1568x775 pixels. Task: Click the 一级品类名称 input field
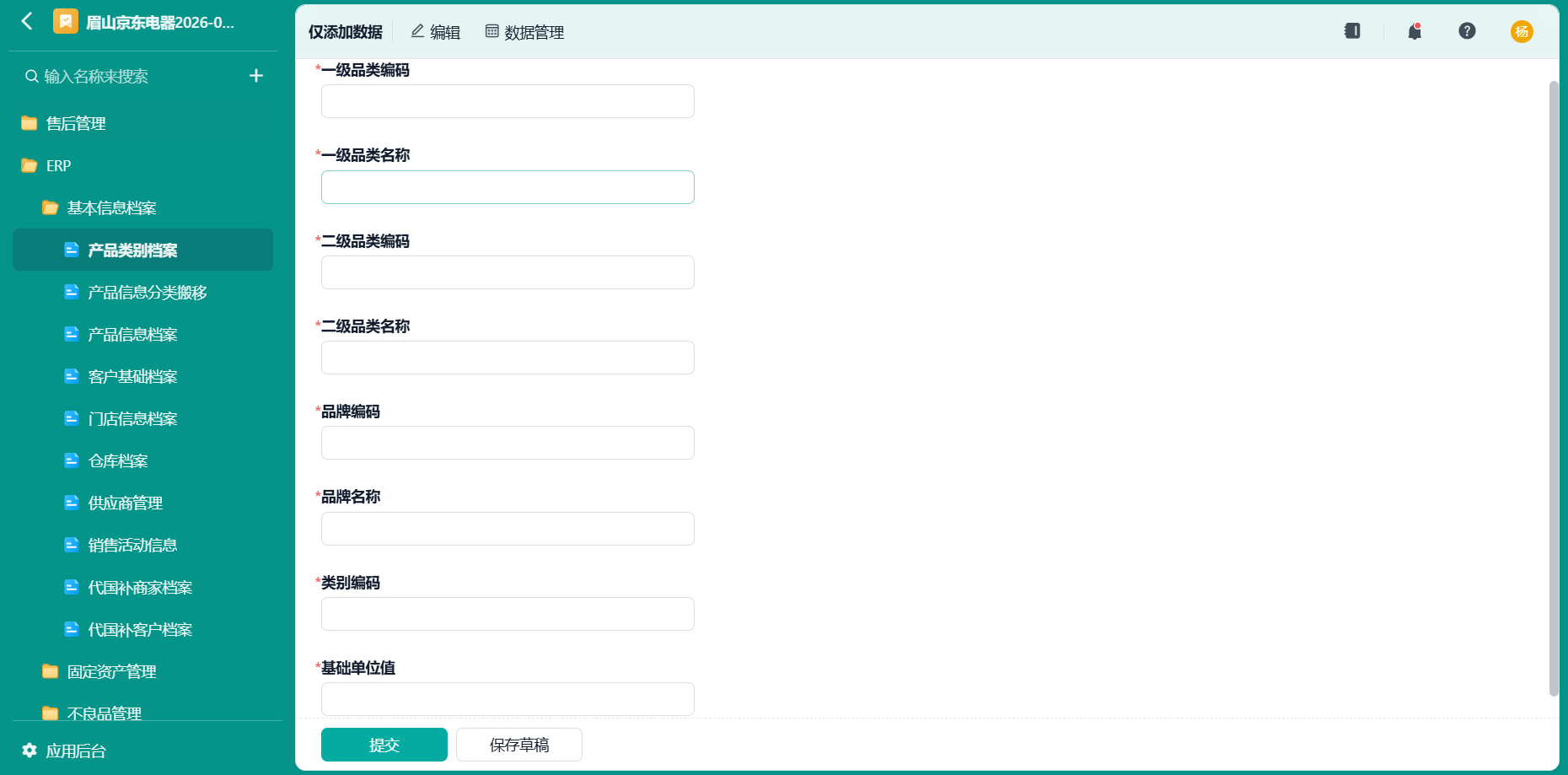point(507,187)
